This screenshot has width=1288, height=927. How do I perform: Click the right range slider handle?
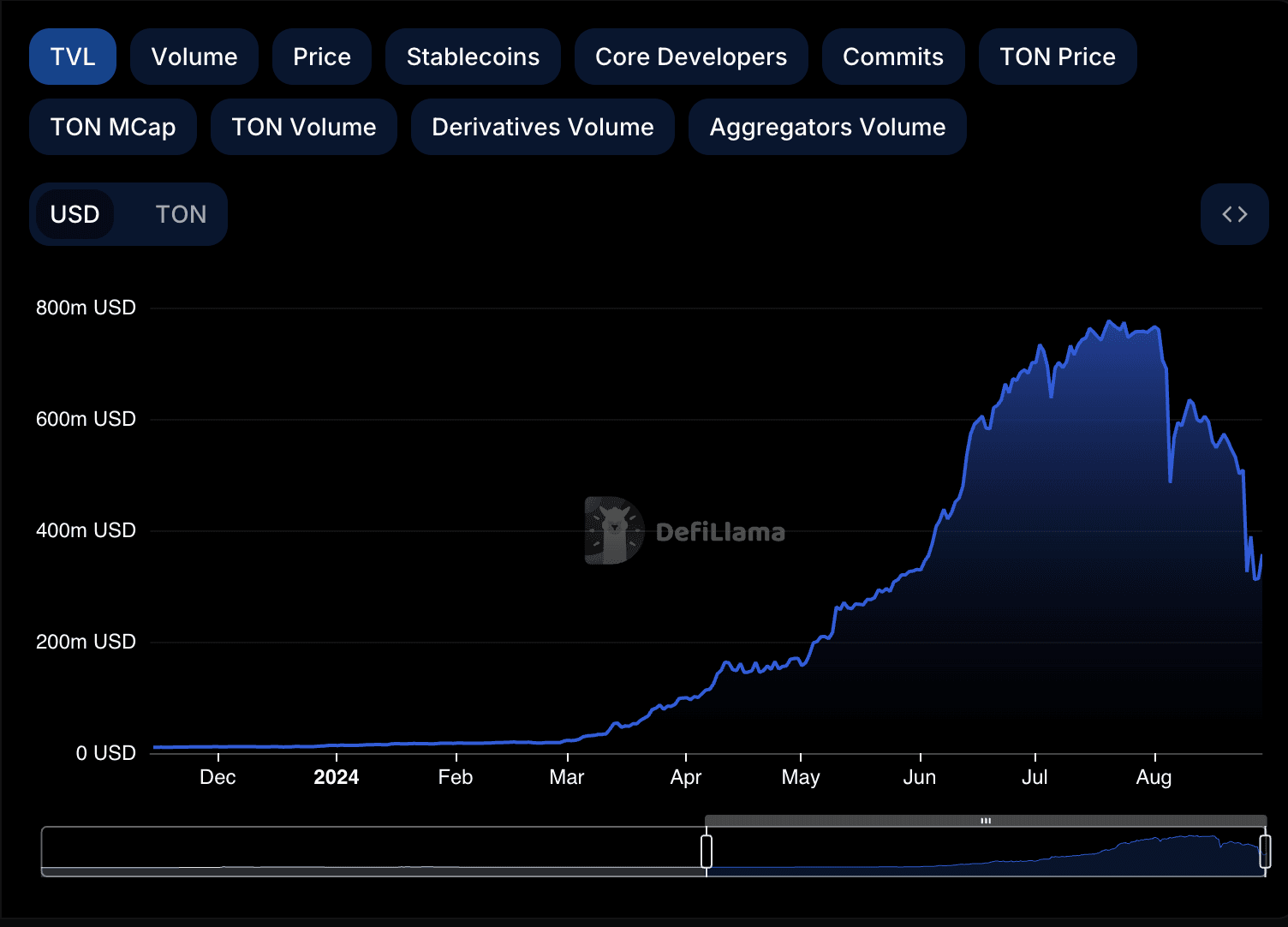tap(1265, 852)
